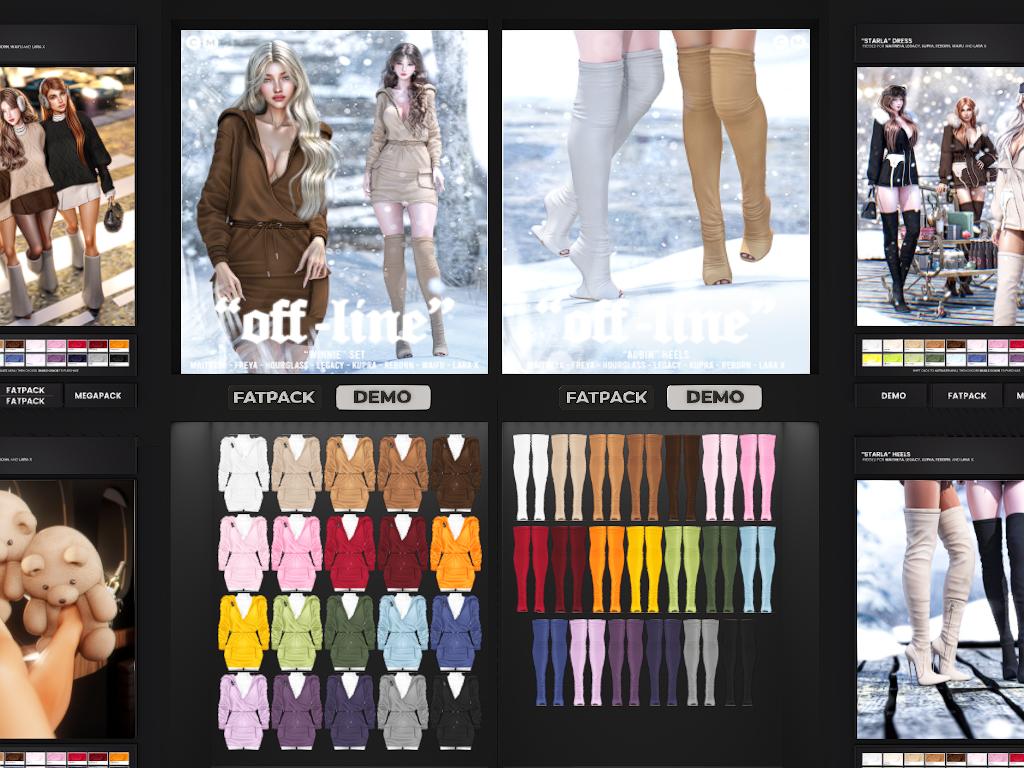The height and width of the screenshot is (768, 1024).
Task: Pick the orange hoodie dress option
Action: (456, 551)
